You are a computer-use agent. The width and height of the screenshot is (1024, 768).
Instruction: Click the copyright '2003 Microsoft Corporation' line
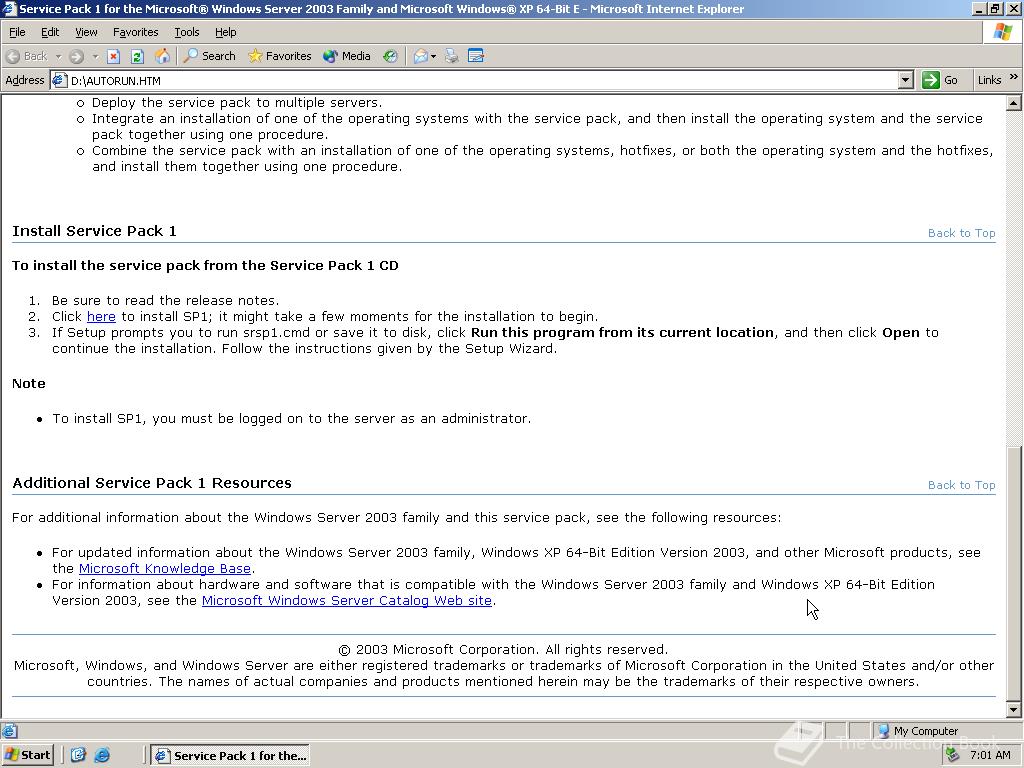tap(504, 650)
